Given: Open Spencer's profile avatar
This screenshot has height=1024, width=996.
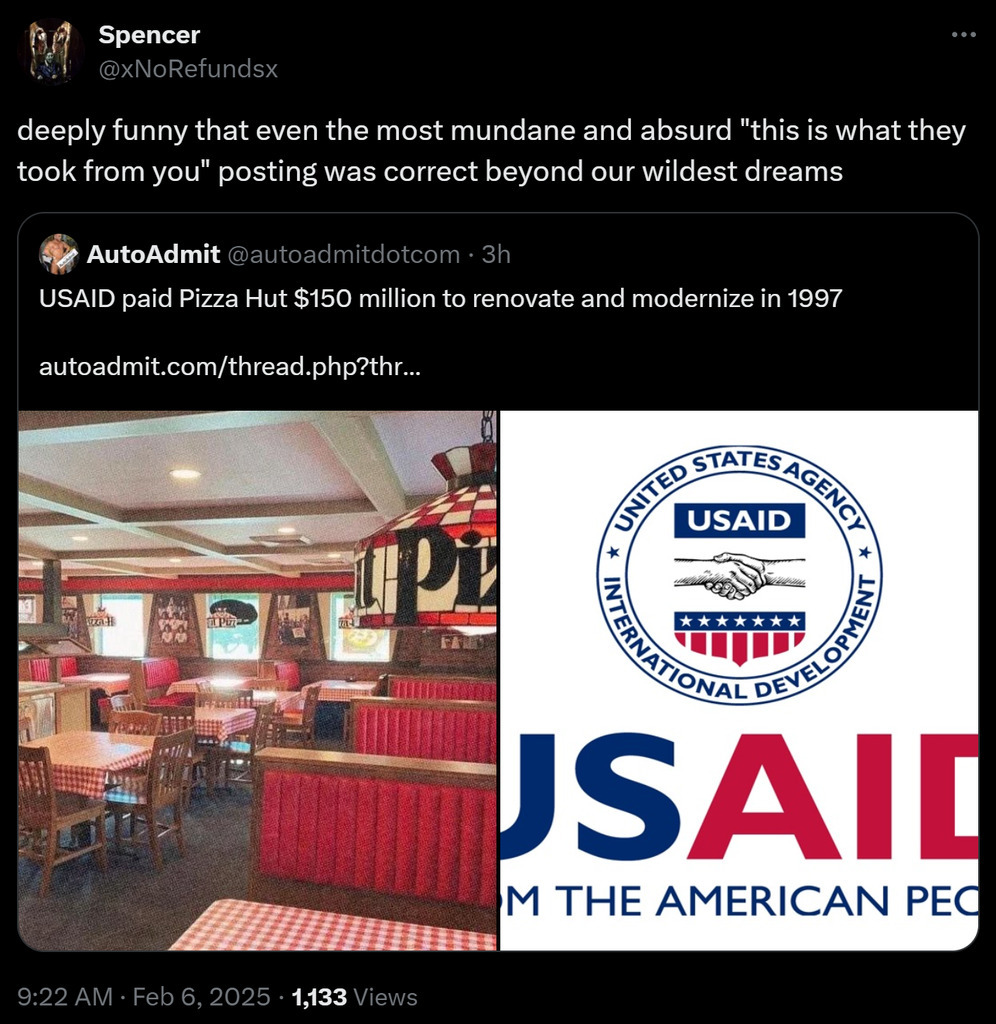Looking at the screenshot, I should [50, 52].
